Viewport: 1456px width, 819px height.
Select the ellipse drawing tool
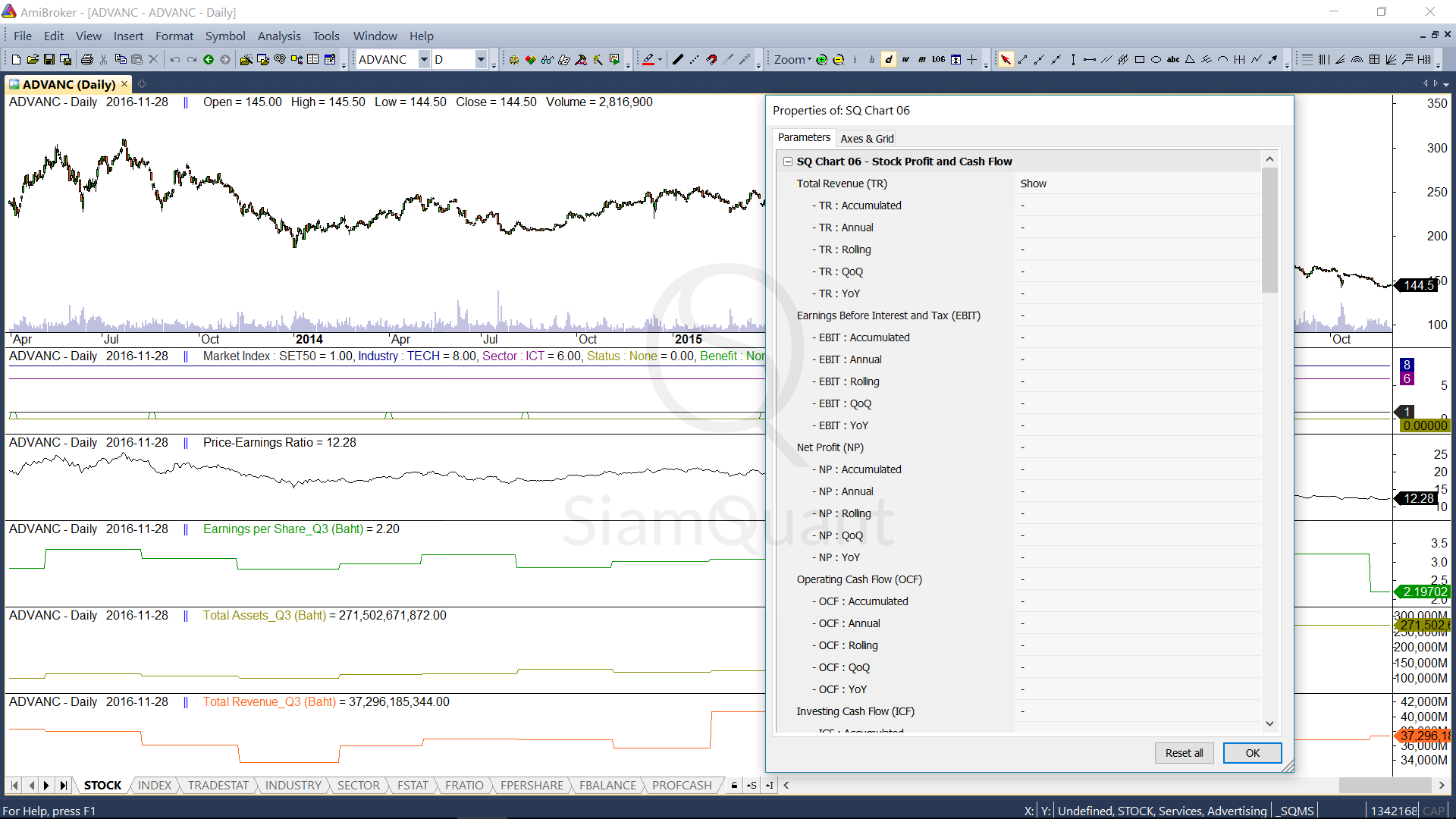[x=1156, y=60]
